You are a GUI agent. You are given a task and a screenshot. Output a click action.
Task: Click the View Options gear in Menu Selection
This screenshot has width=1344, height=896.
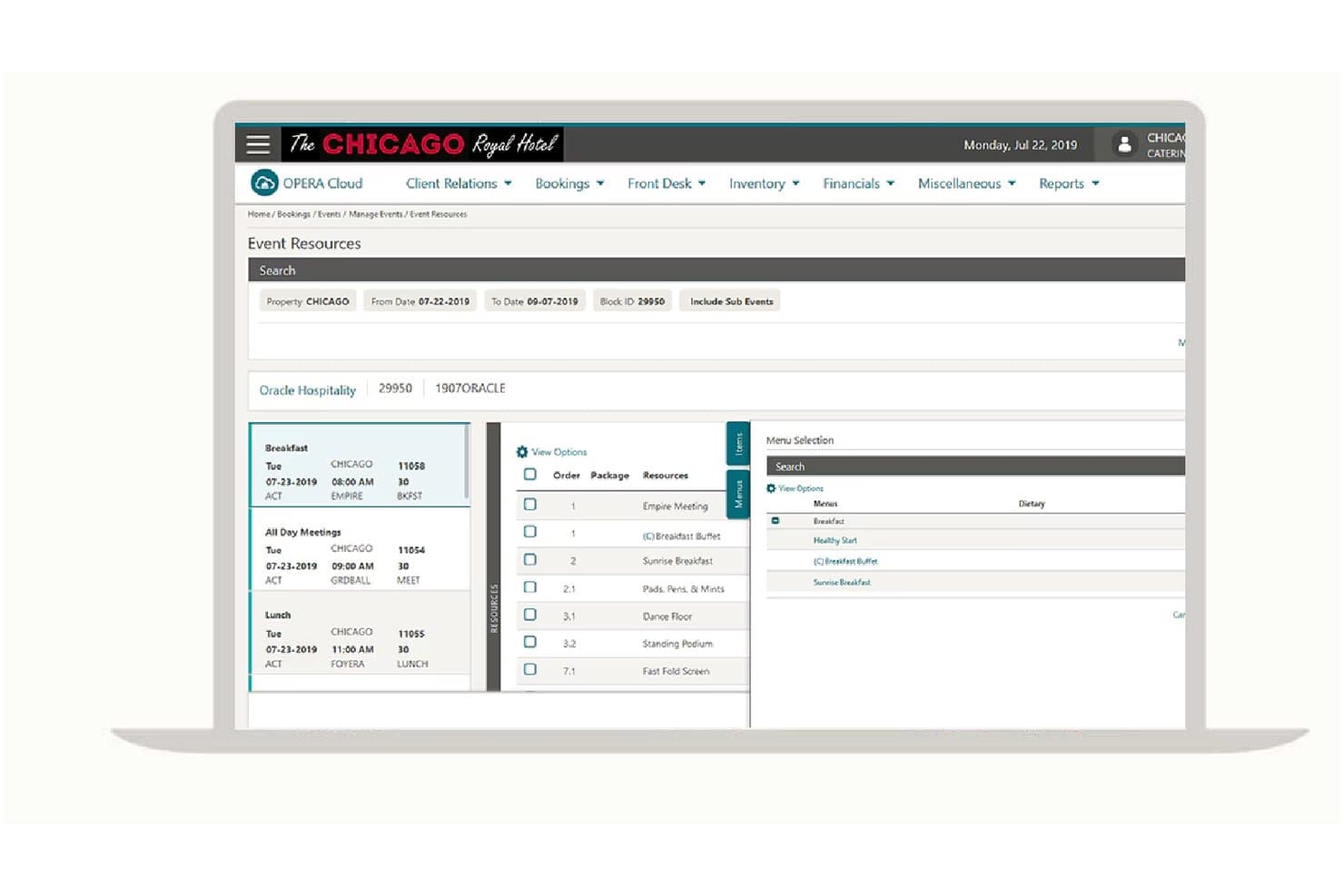(772, 488)
